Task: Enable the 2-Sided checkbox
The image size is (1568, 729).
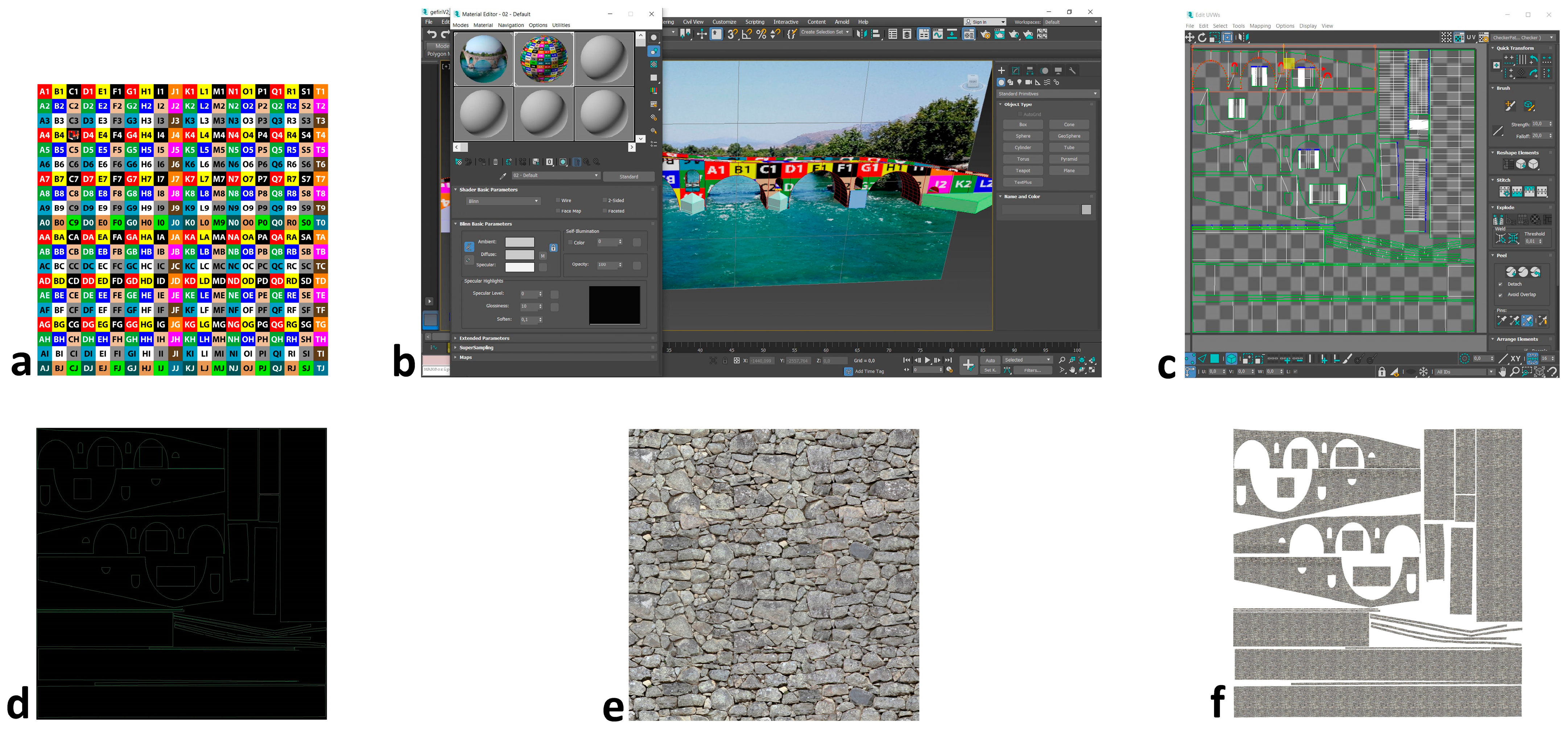Action: [604, 200]
